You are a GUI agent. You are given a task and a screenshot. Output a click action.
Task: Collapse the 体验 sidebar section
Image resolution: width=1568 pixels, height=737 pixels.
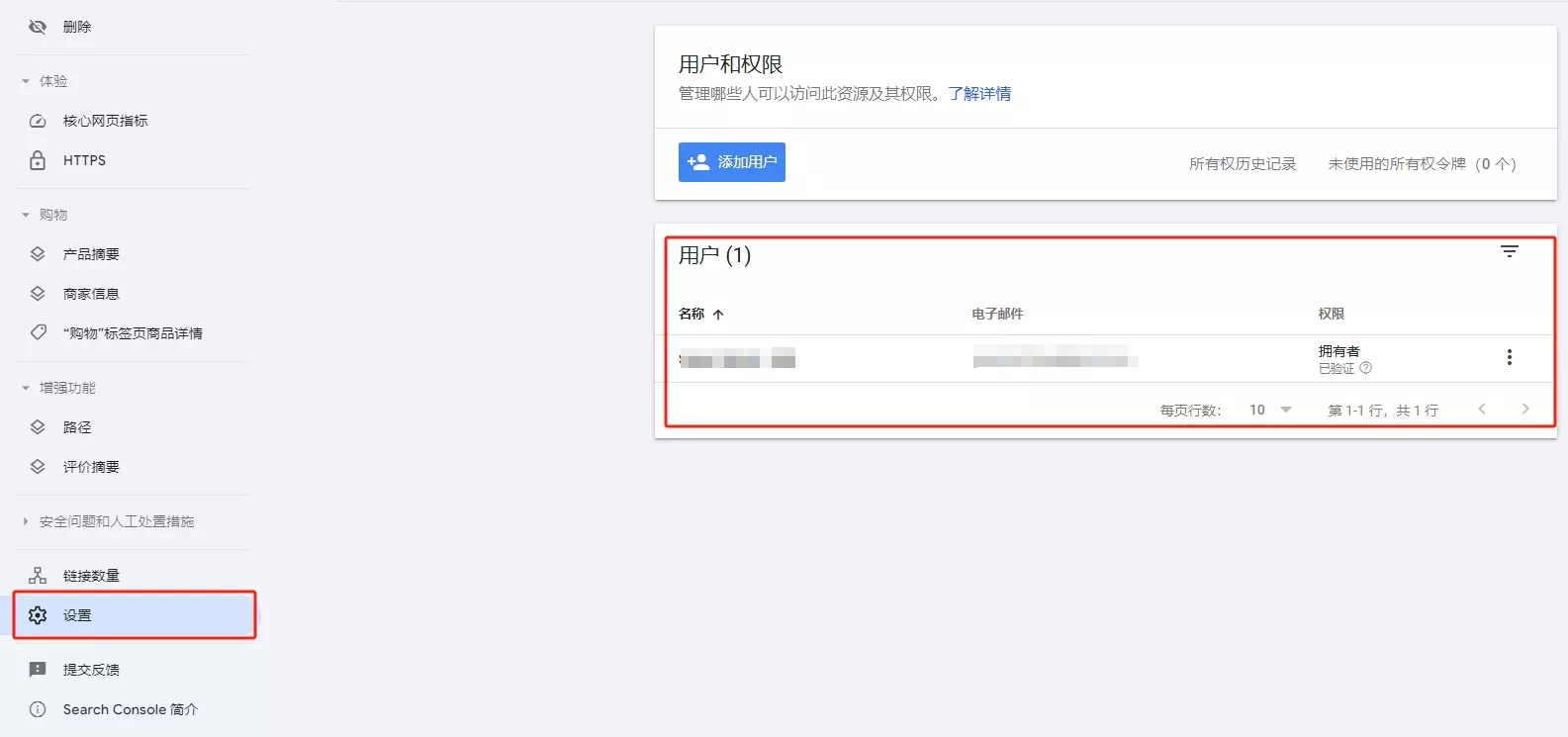26,81
